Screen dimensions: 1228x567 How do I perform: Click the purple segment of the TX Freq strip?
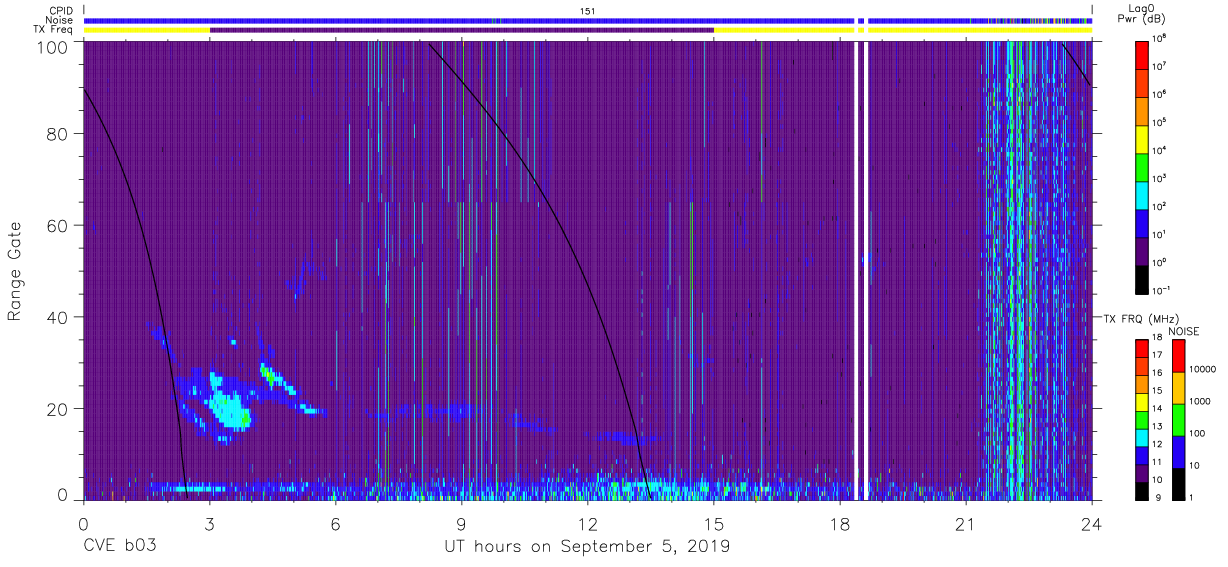(x=462, y=30)
